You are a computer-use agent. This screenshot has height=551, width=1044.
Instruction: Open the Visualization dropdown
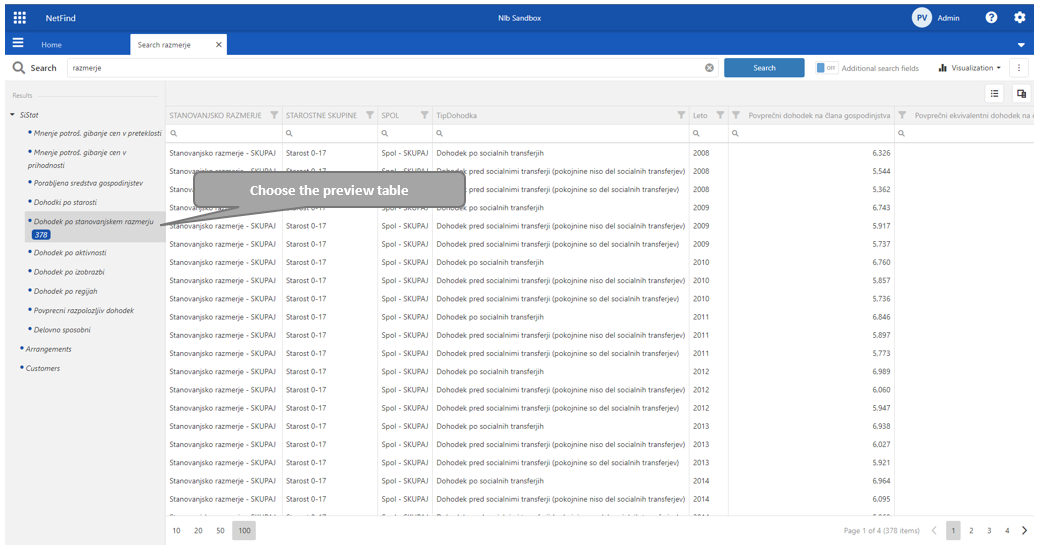pos(969,68)
